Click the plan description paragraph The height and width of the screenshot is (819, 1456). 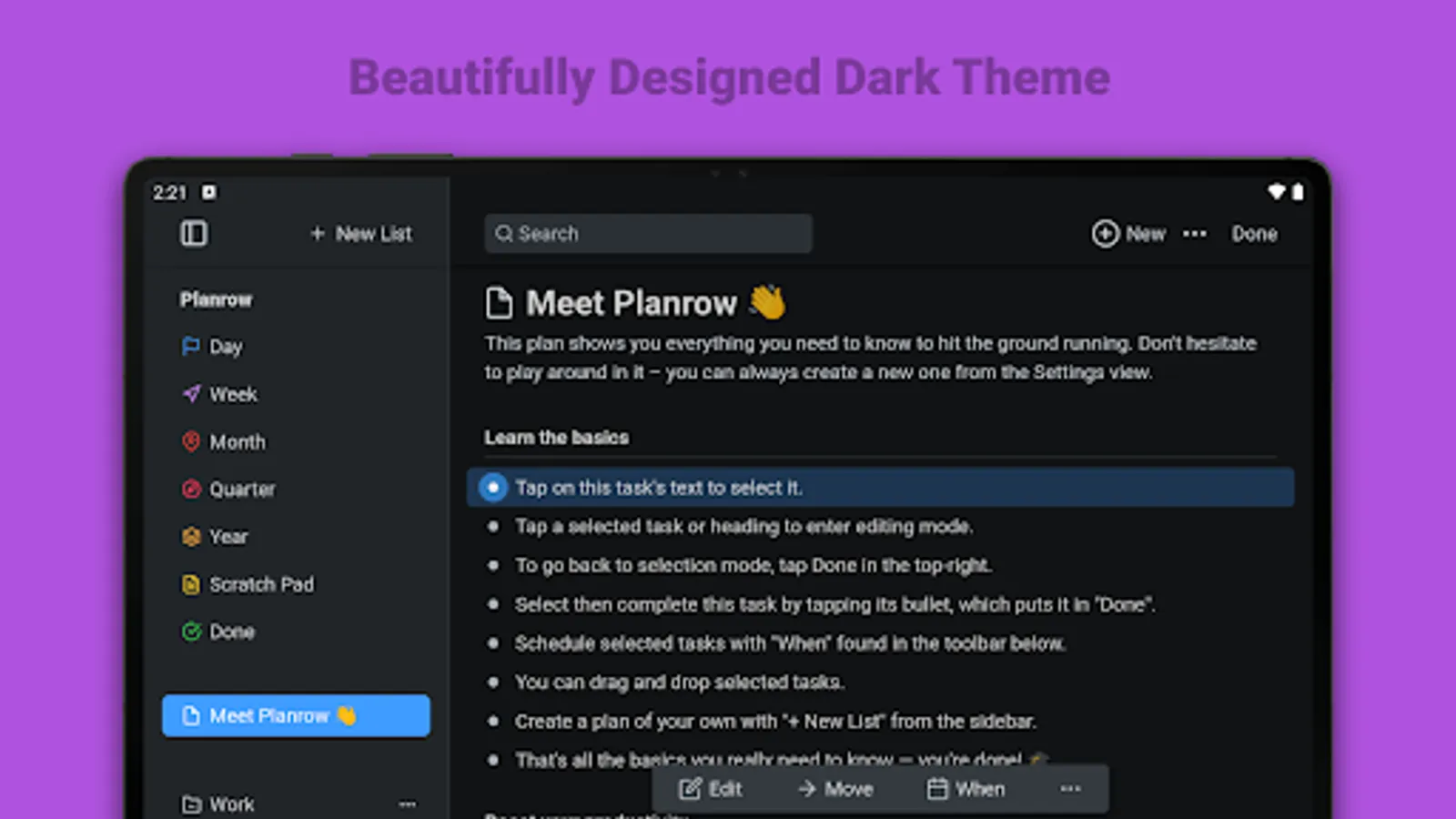click(871, 358)
